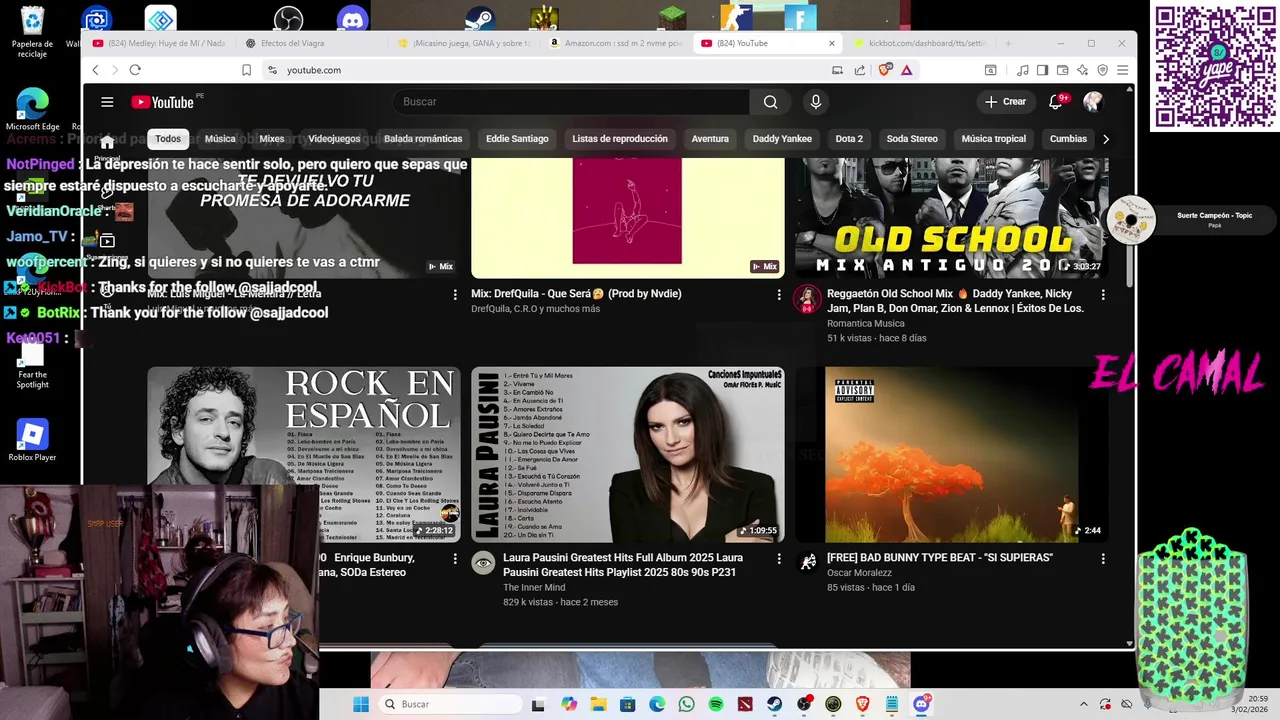
Task: Show hidden system tray icons chevron
Action: pos(1083,704)
